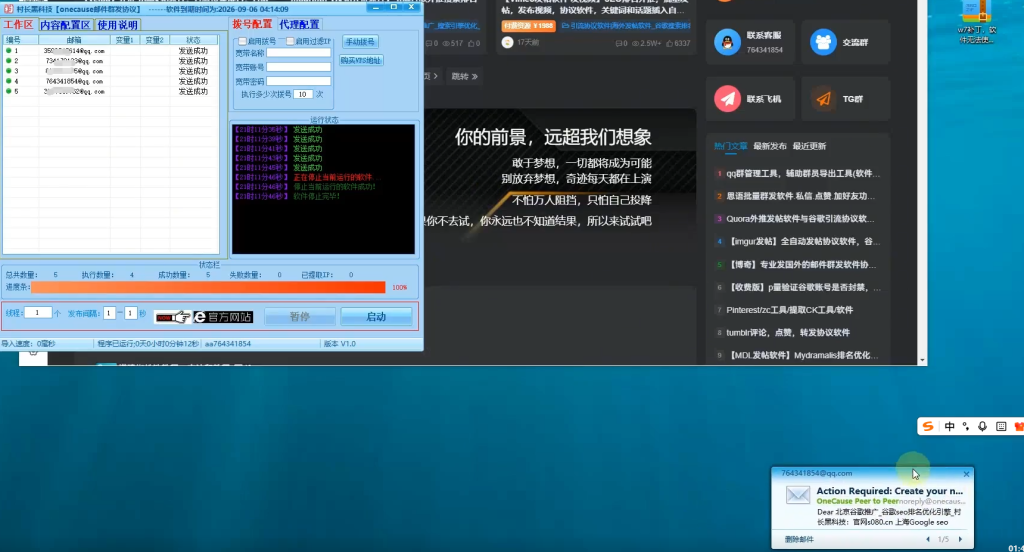Viewport: 1024px width, 552px height.
Task: Click the second 发布间隔 interval field
Action: 131,314
